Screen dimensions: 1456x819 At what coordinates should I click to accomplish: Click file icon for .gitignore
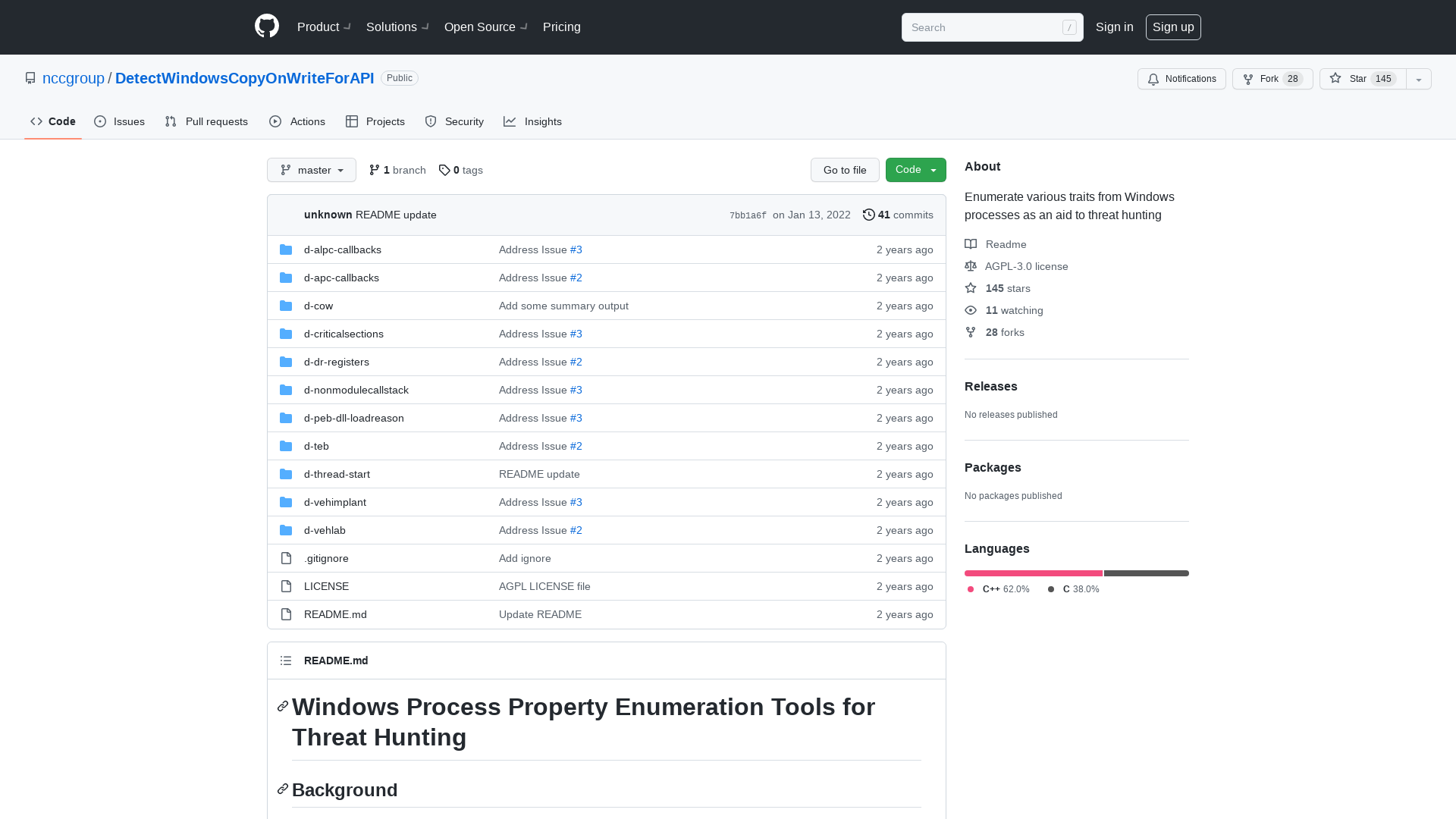coord(286,558)
